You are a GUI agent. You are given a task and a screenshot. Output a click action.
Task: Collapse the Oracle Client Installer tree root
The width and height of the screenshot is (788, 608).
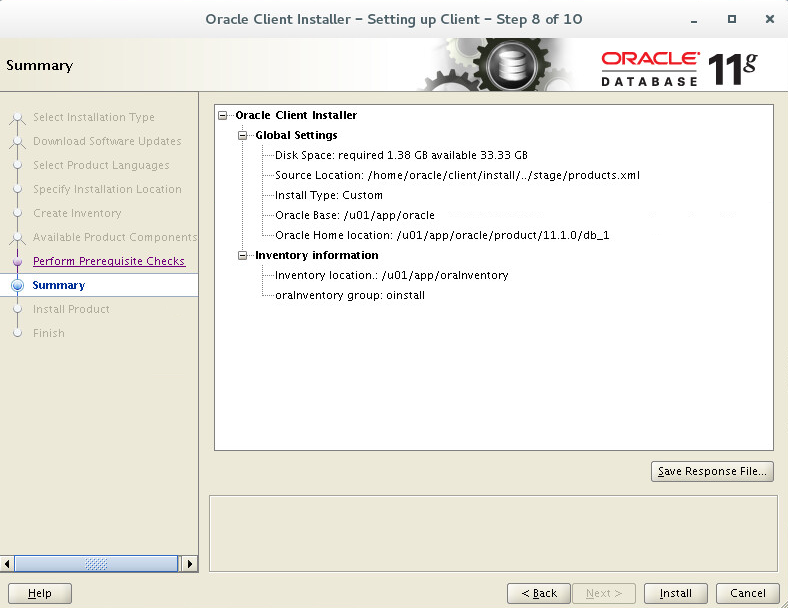click(x=223, y=116)
